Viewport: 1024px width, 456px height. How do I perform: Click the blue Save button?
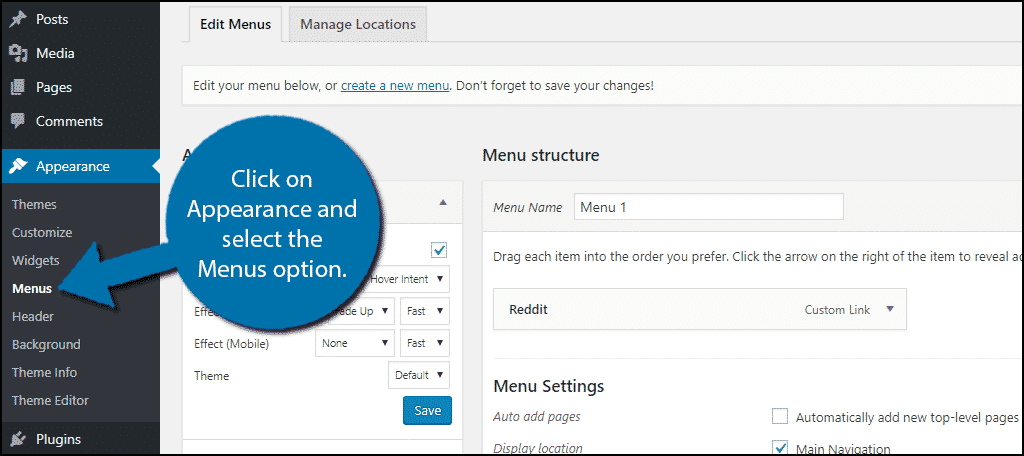(x=427, y=410)
